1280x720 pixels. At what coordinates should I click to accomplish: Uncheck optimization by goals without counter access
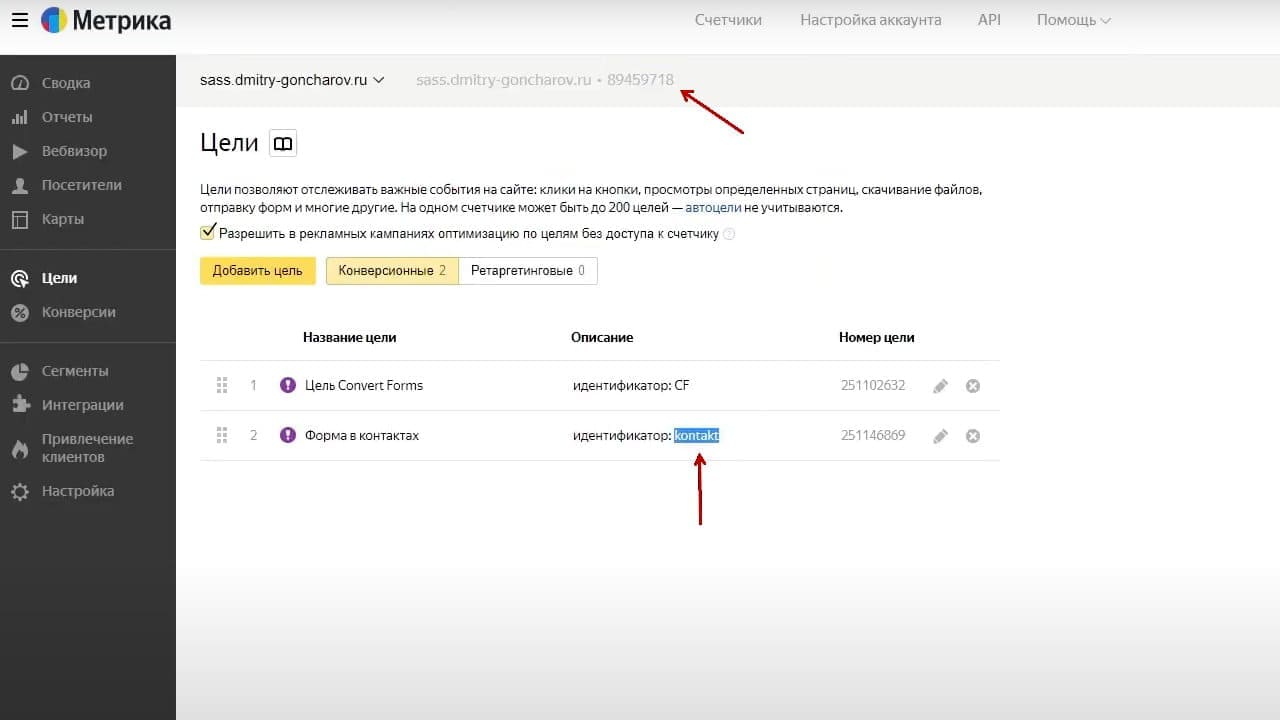tap(208, 233)
